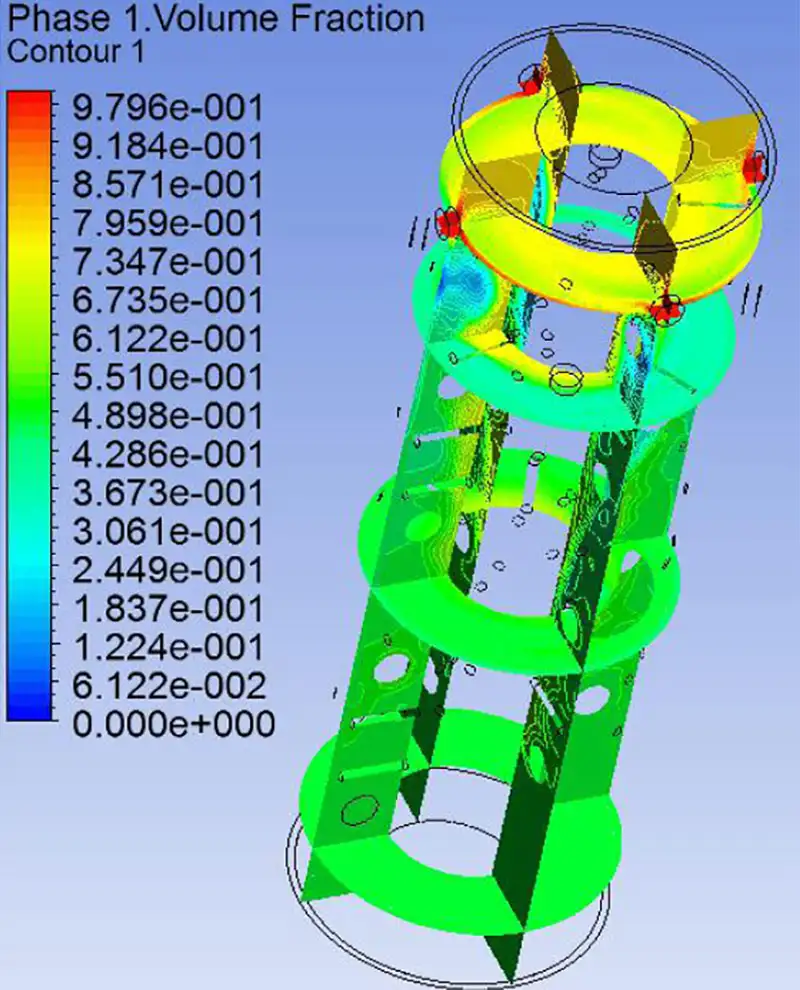Pick the legend value 4.286e-001
Screen dimensions: 800x990
[167, 455]
